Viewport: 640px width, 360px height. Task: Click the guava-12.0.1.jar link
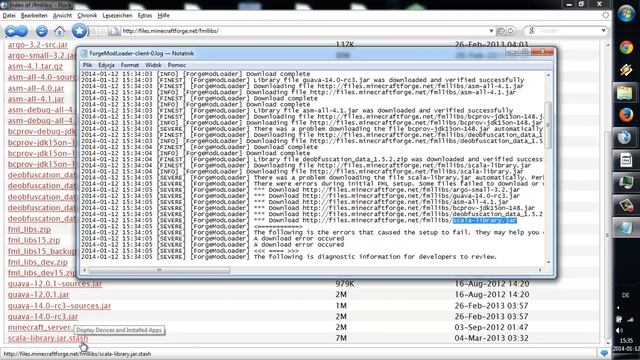coord(38,294)
